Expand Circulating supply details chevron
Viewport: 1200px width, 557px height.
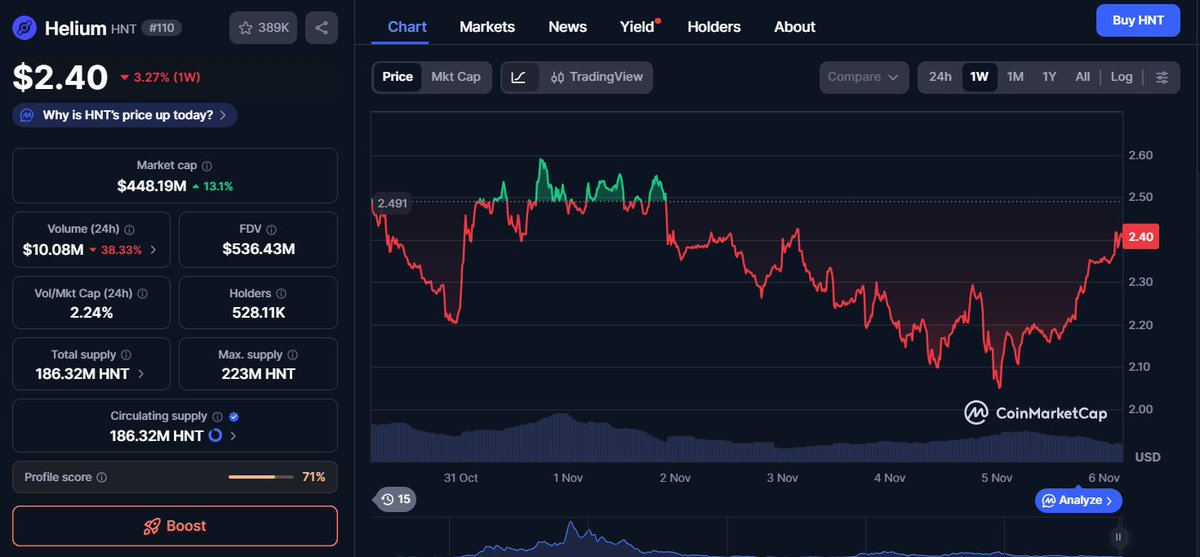click(x=233, y=436)
